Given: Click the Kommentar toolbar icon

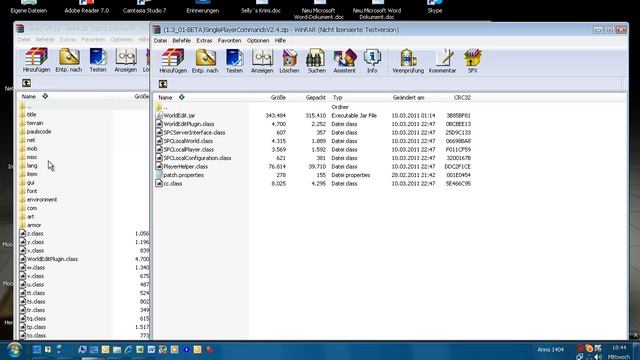Looking at the screenshot, I should (x=442, y=61).
